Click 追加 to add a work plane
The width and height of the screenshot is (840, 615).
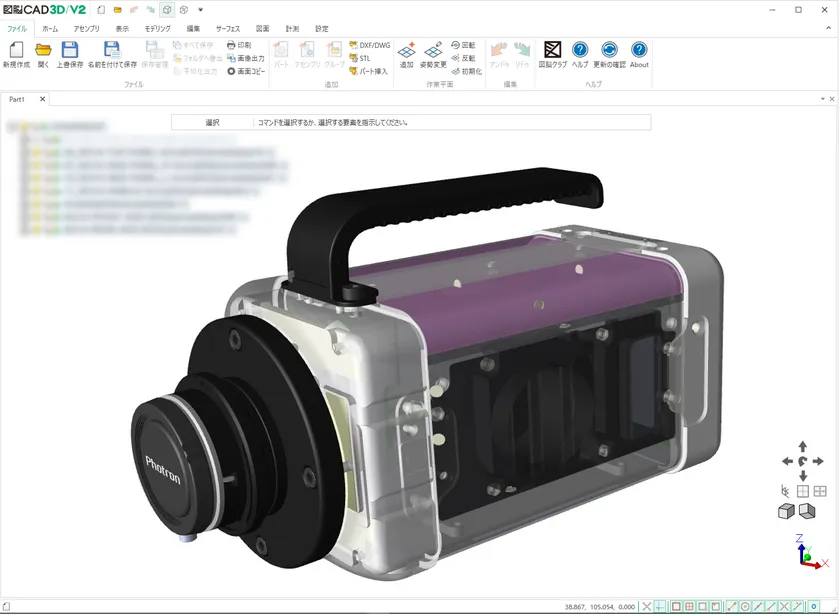[406, 51]
